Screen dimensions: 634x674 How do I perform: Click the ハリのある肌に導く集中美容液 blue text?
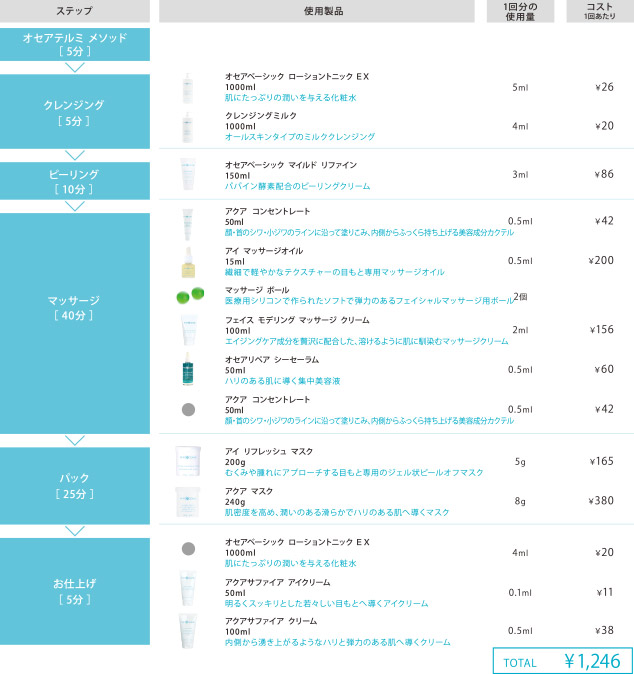tap(283, 381)
